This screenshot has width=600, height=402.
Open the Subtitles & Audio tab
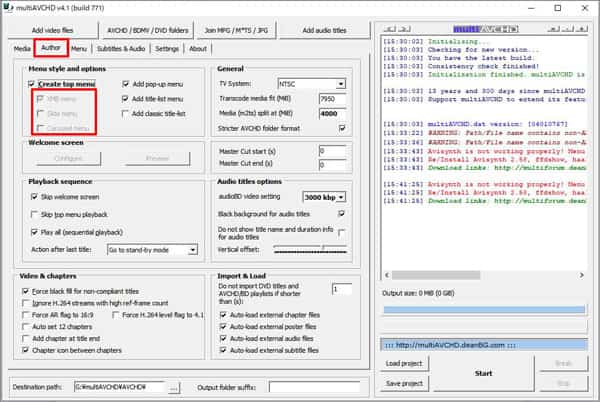(121, 48)
